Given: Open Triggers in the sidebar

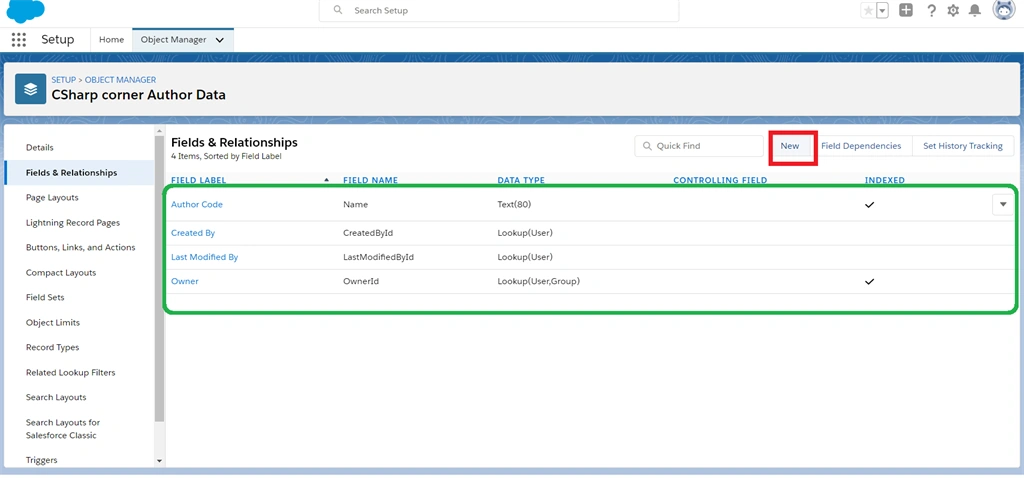Looking at the screenshot, I should [42, 460].
